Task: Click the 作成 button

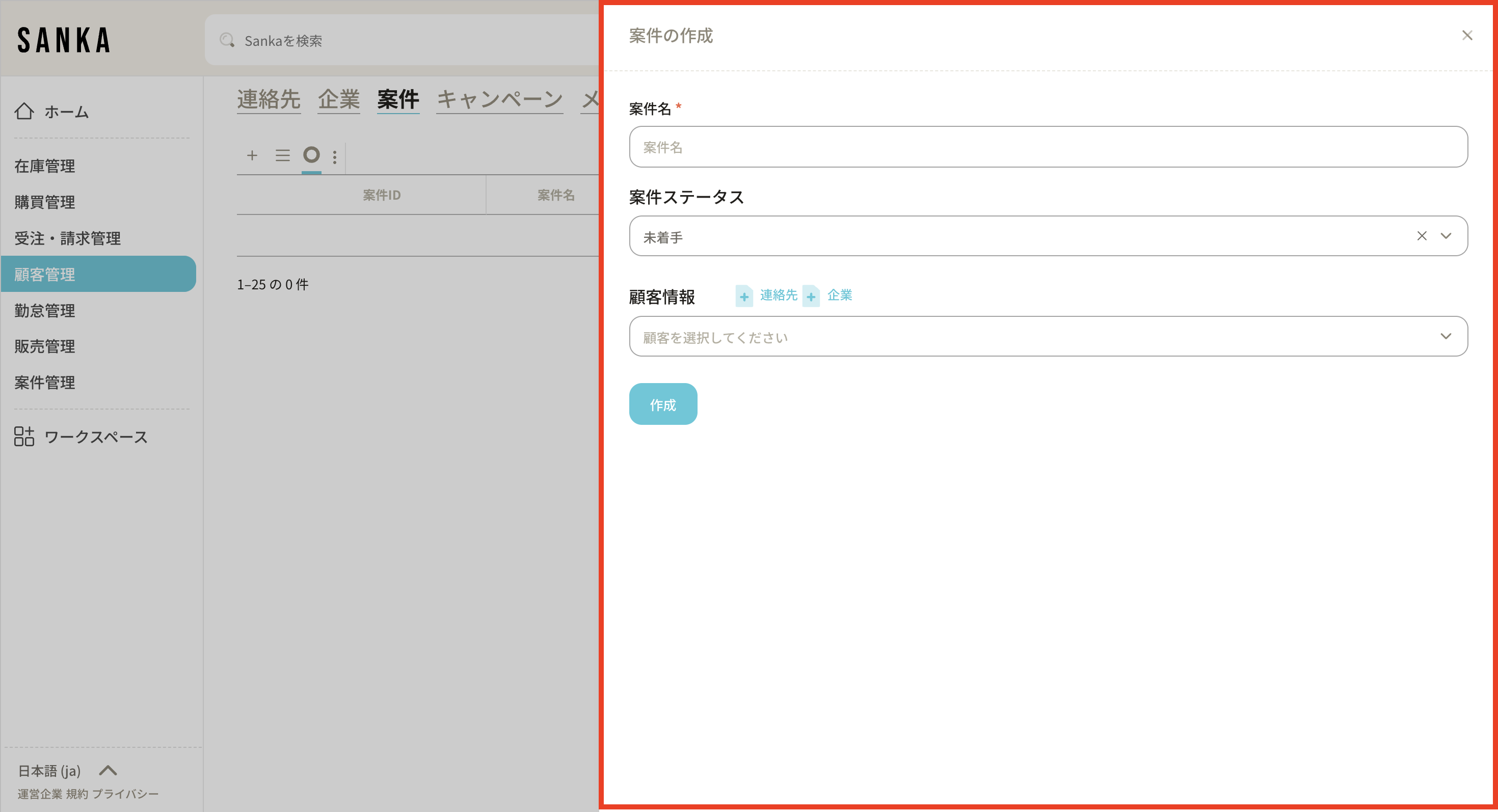Action: click(663, 404)
